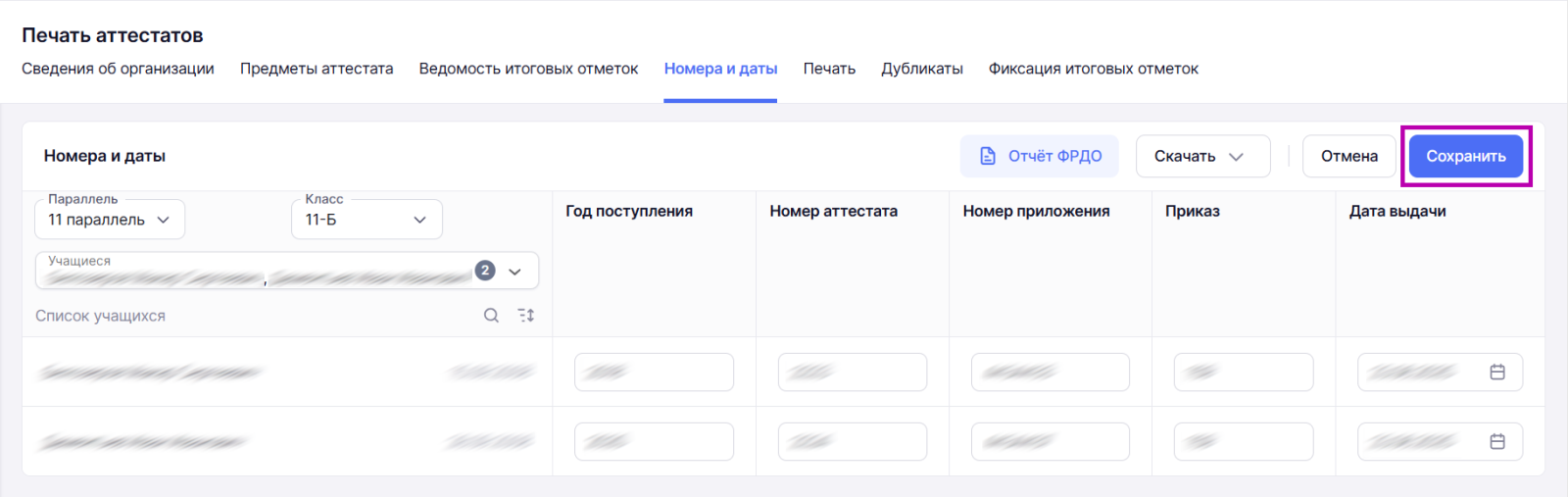Go to the Печать tab

pyautogui.click(x=829, y=69)
